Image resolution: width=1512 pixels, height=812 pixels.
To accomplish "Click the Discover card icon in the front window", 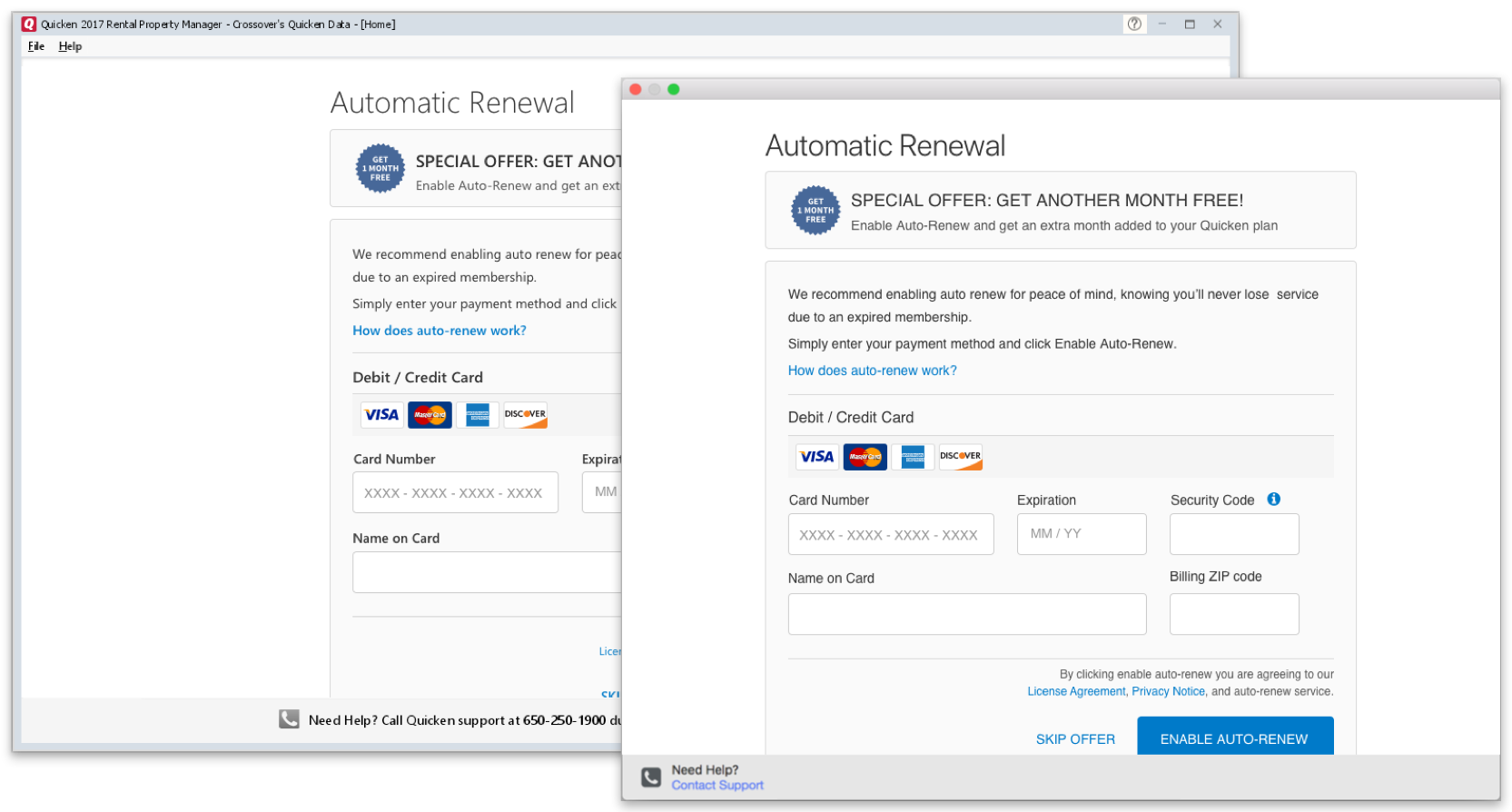I will click(x=961, y=457).
